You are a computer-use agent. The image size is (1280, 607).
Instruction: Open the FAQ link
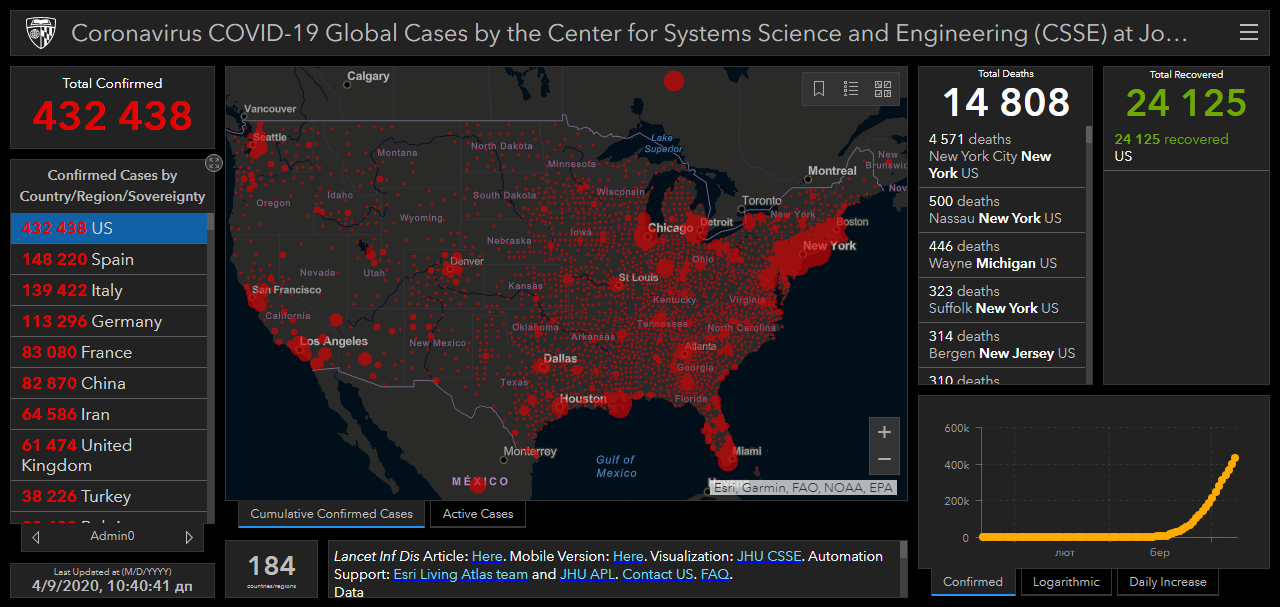click(715, 574)
